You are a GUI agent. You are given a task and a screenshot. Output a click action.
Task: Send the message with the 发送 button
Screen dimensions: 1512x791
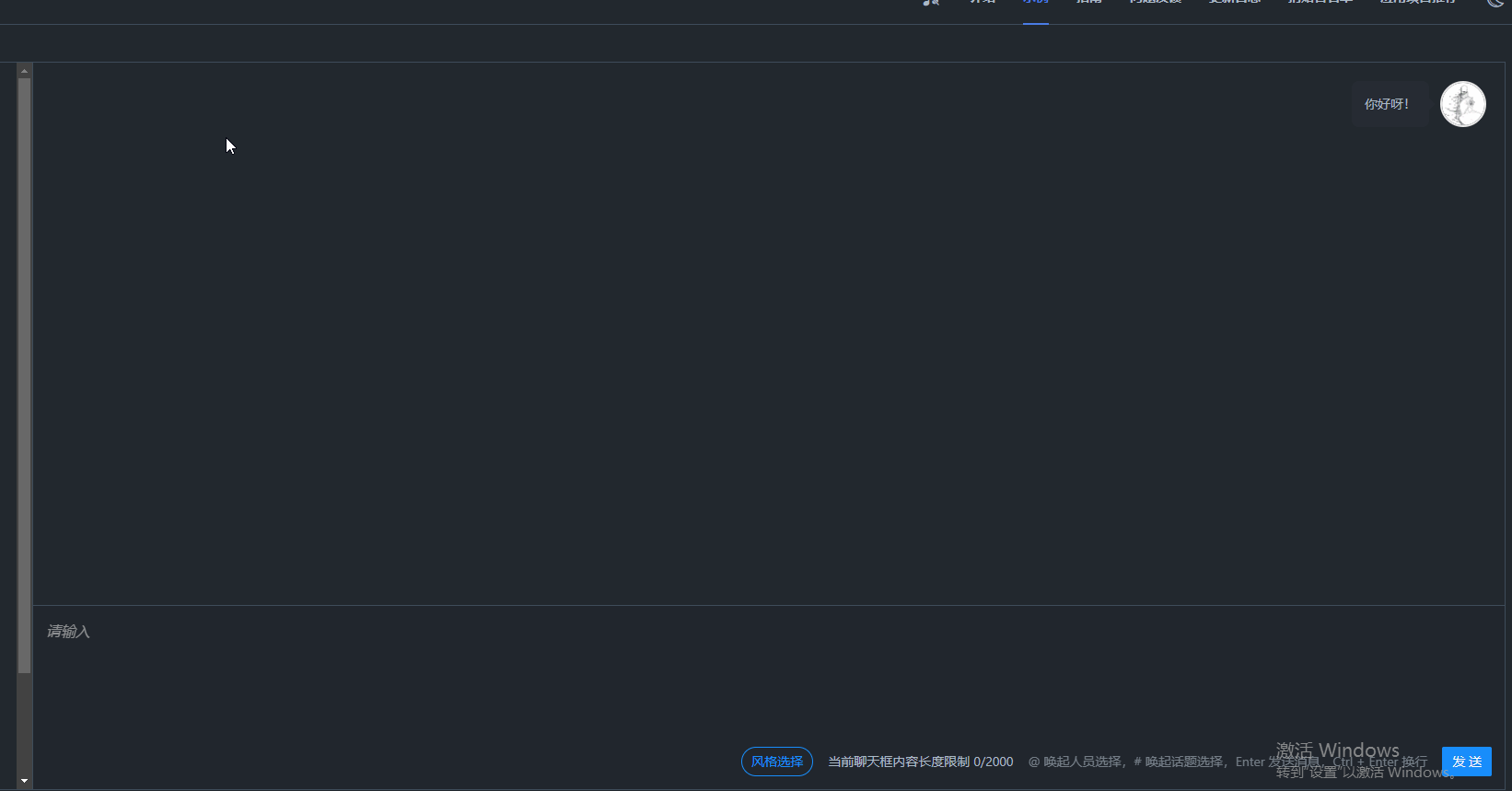(1467, 762)
